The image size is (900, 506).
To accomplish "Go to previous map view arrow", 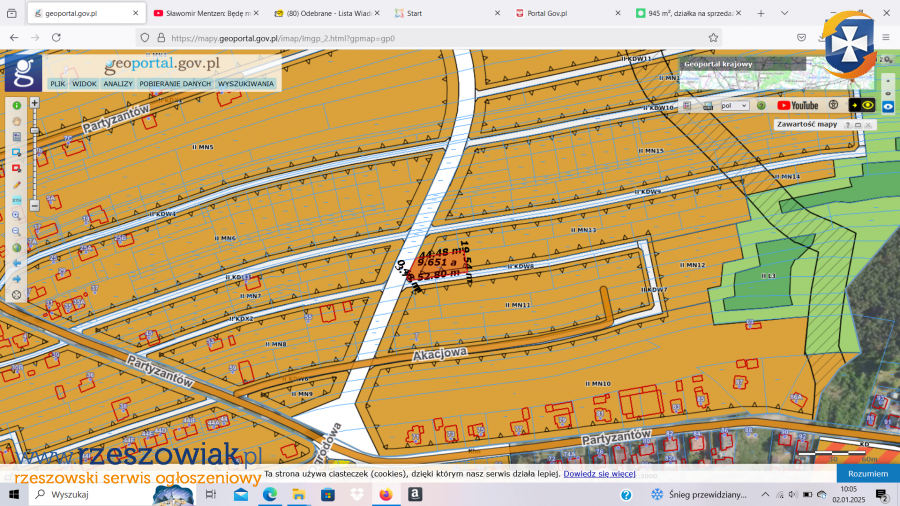I will 17,263.
